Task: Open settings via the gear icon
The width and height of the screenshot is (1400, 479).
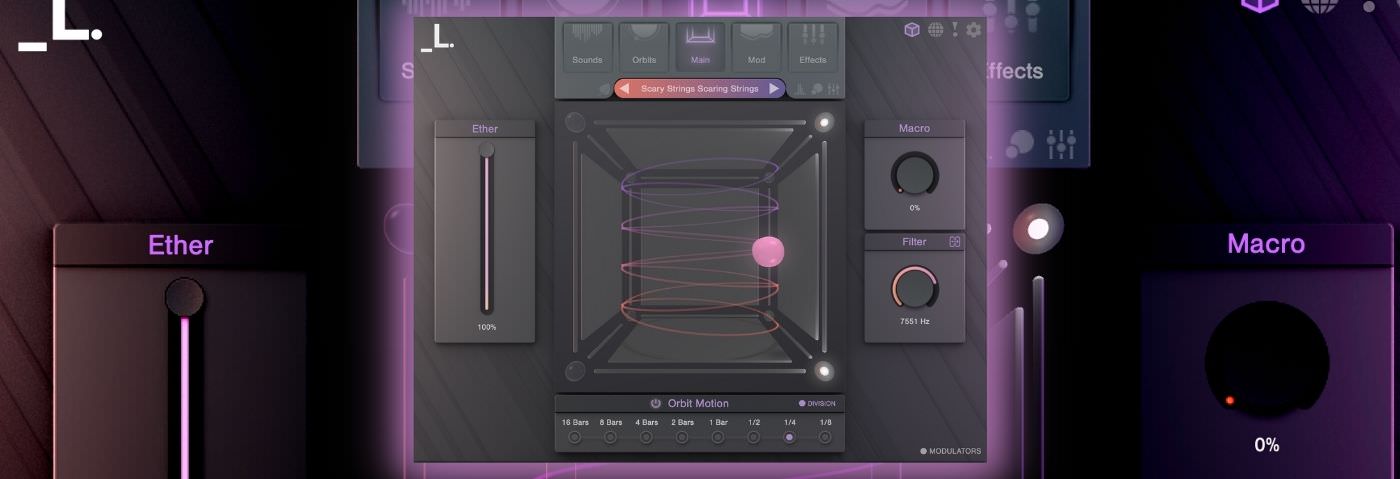Action: pyautogui.click(x=973, y=30)
